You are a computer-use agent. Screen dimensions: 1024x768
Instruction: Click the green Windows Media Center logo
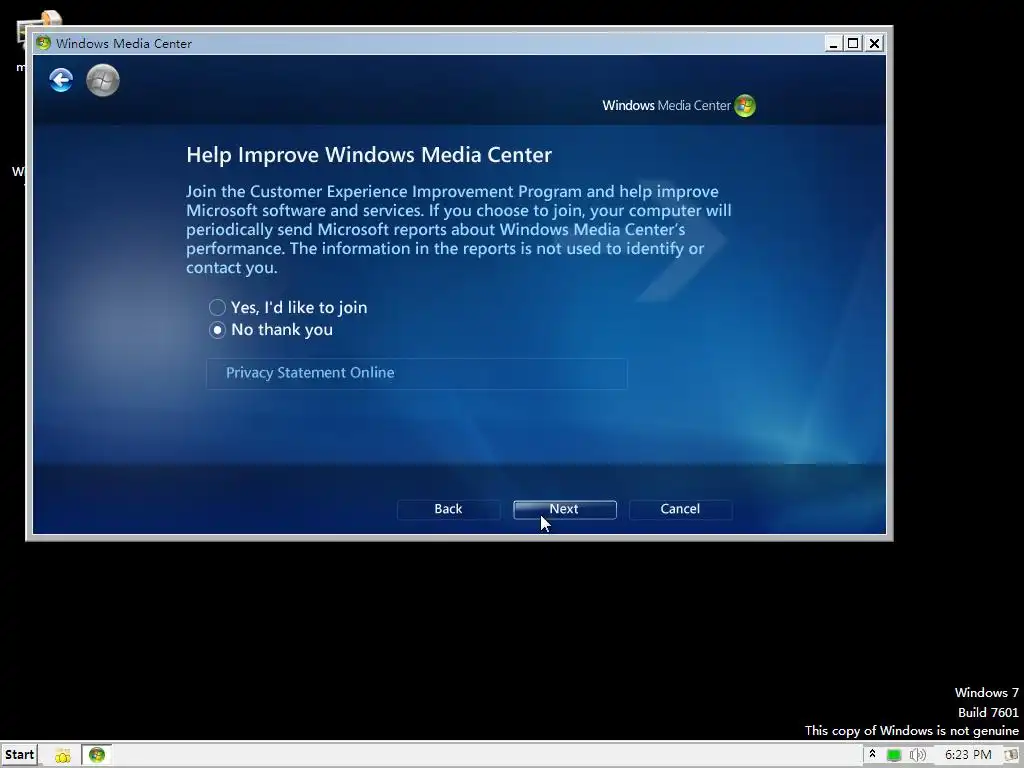745,105
